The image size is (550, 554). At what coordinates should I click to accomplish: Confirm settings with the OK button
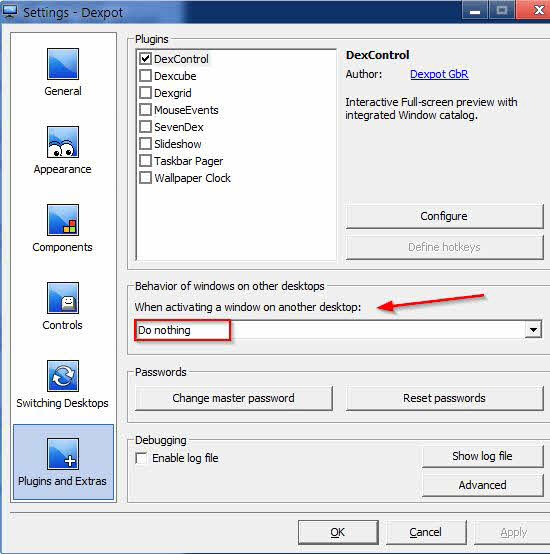pos(338,532)
